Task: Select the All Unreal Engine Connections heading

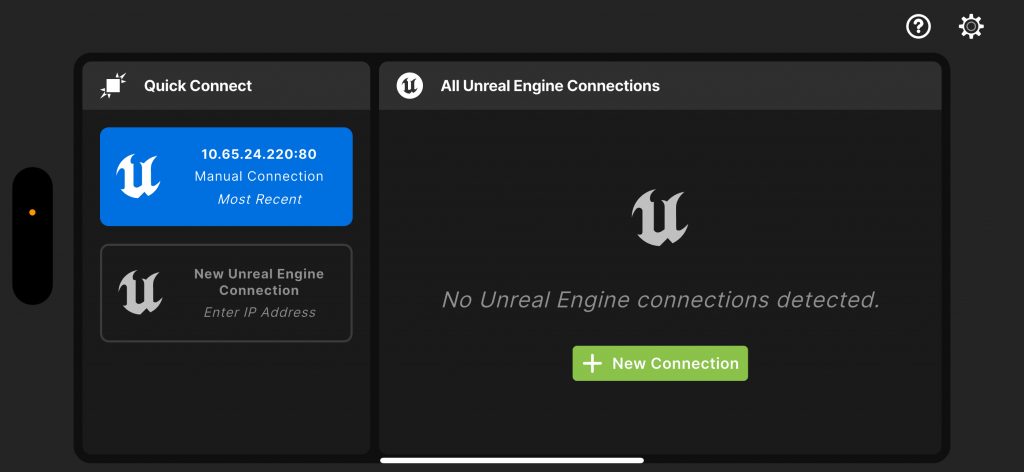Action: pos(550,86)
